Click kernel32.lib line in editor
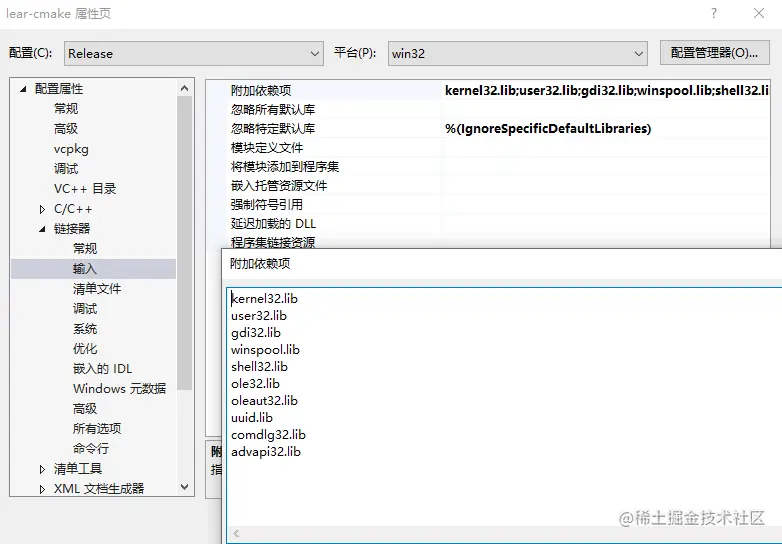This screenshot has height=544, width=782. tap(264, 299)
